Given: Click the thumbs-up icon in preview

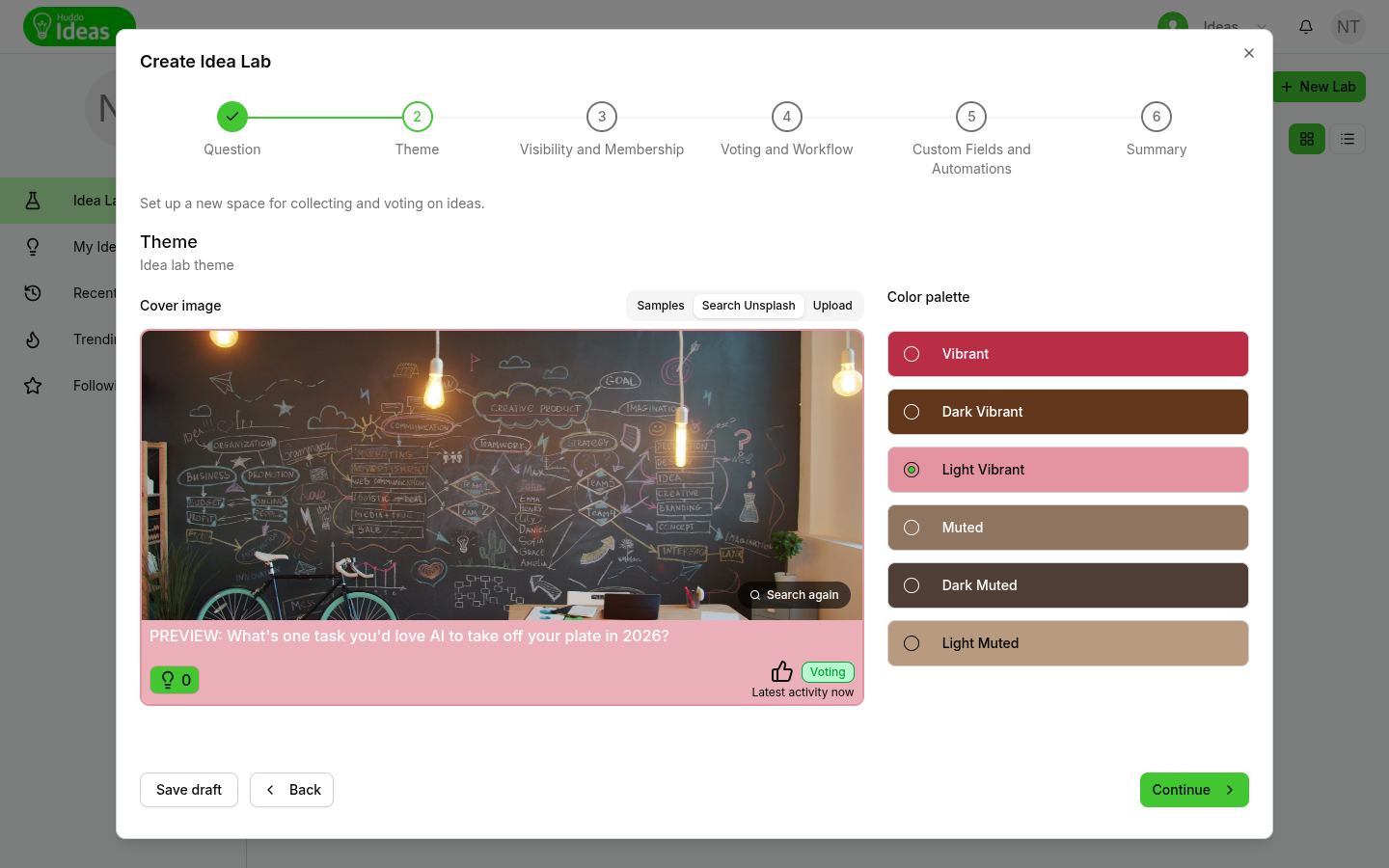Looking at the screenshot, I should (x=782, y=671).
